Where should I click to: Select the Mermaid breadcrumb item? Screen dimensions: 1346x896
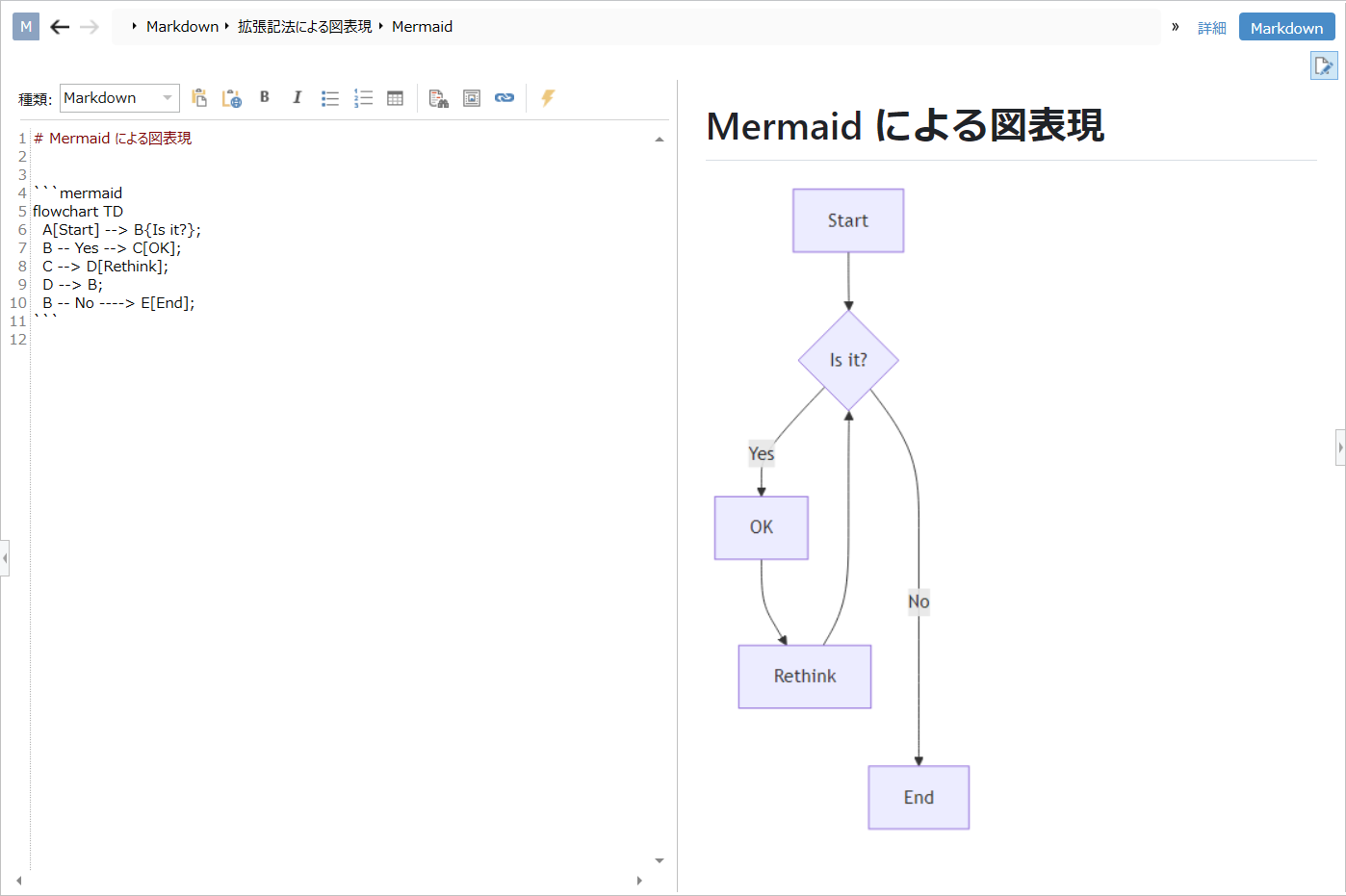point(422,27)
